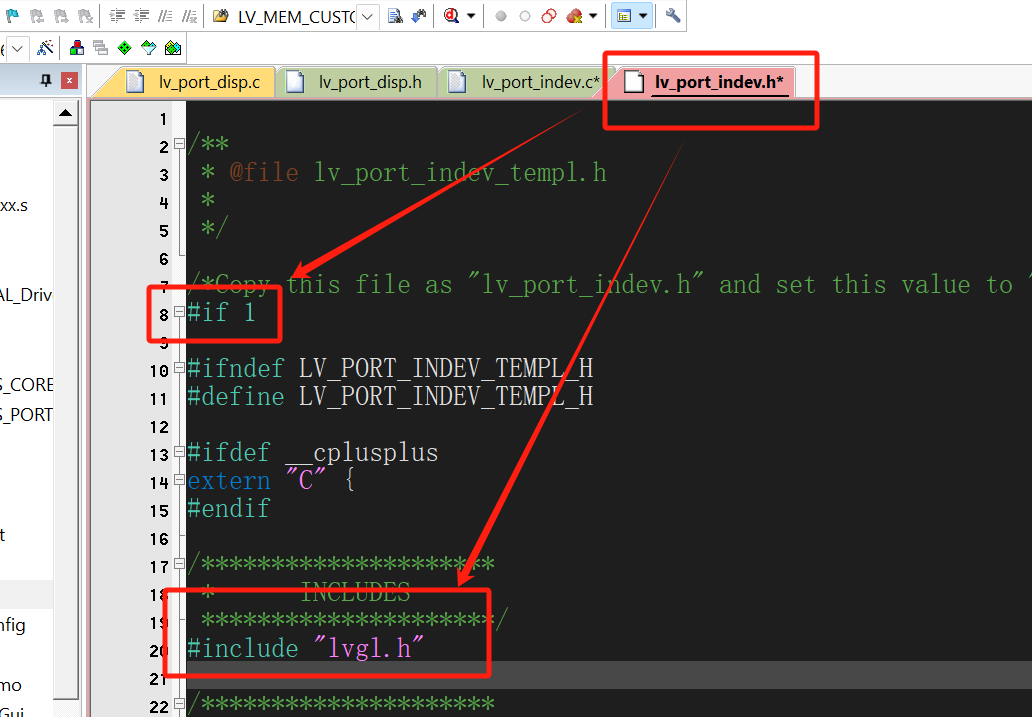The height and width of the screenshot is (717, 1032).
Task: Click the bookmark flag icon in toolbar
Action: pyautogui.click(x=14, y=16)
